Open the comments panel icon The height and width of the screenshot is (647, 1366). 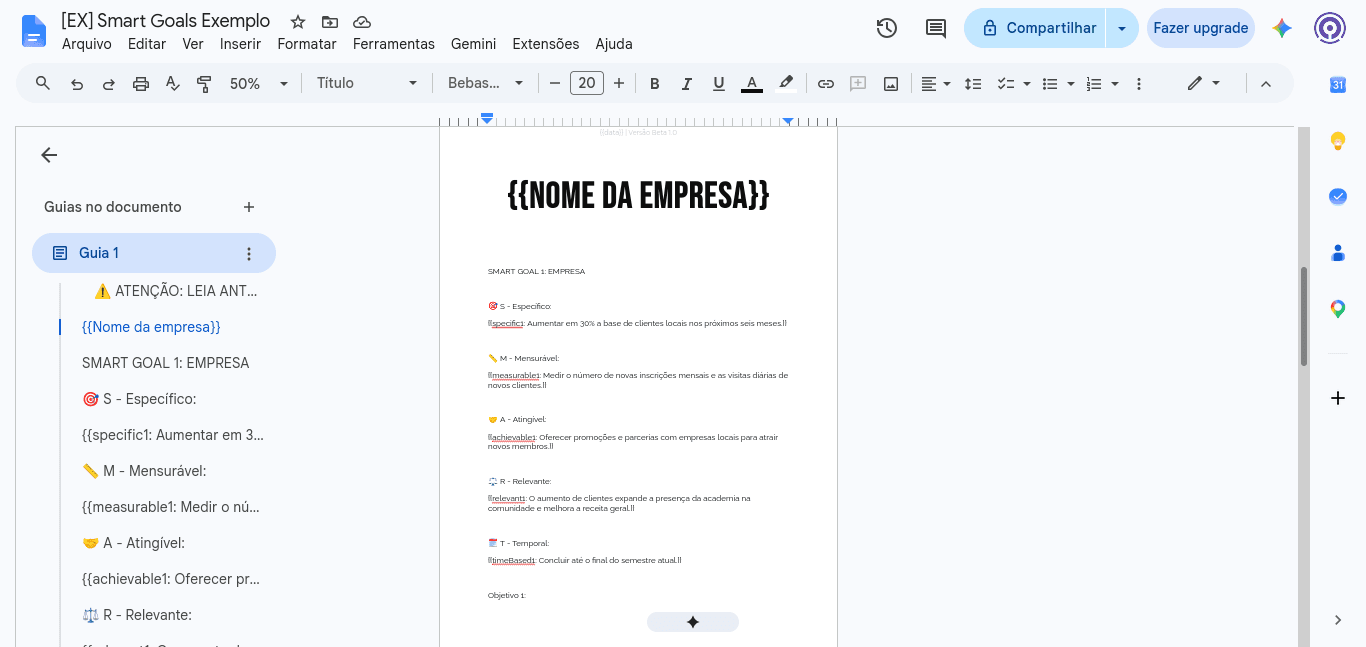pos(936,28)
